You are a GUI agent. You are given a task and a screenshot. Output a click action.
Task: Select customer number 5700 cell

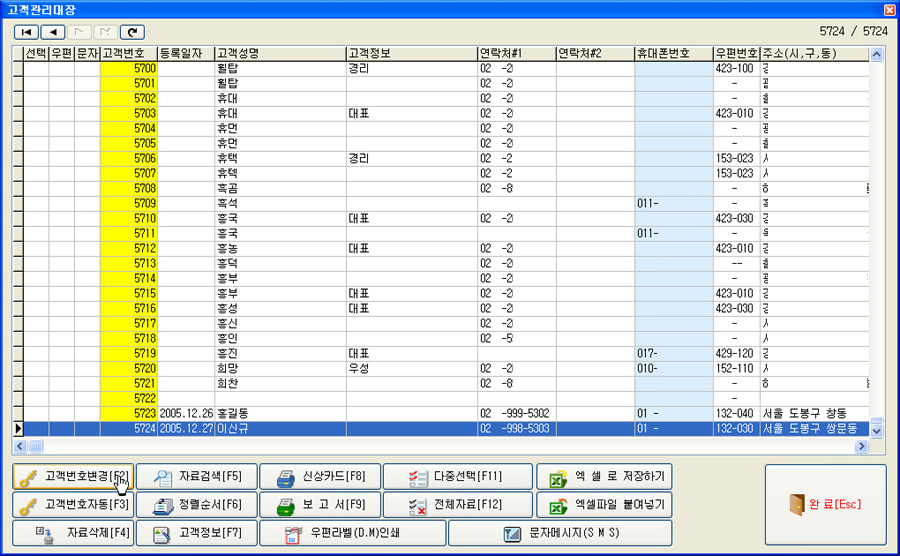(129, 69)
